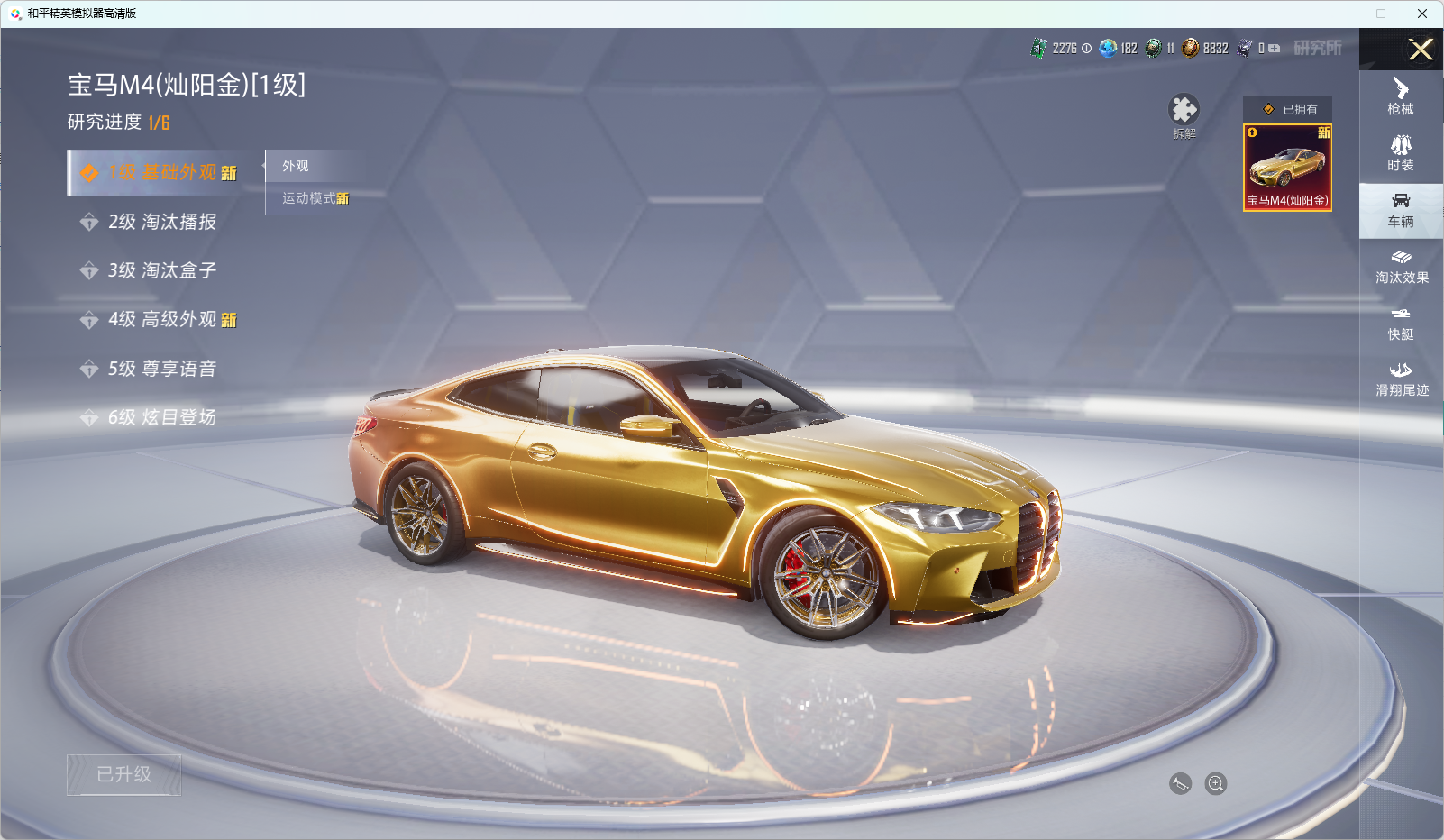
Task: Click the magnifier zoom-in icon
Action: click(x=1216, y=784)
